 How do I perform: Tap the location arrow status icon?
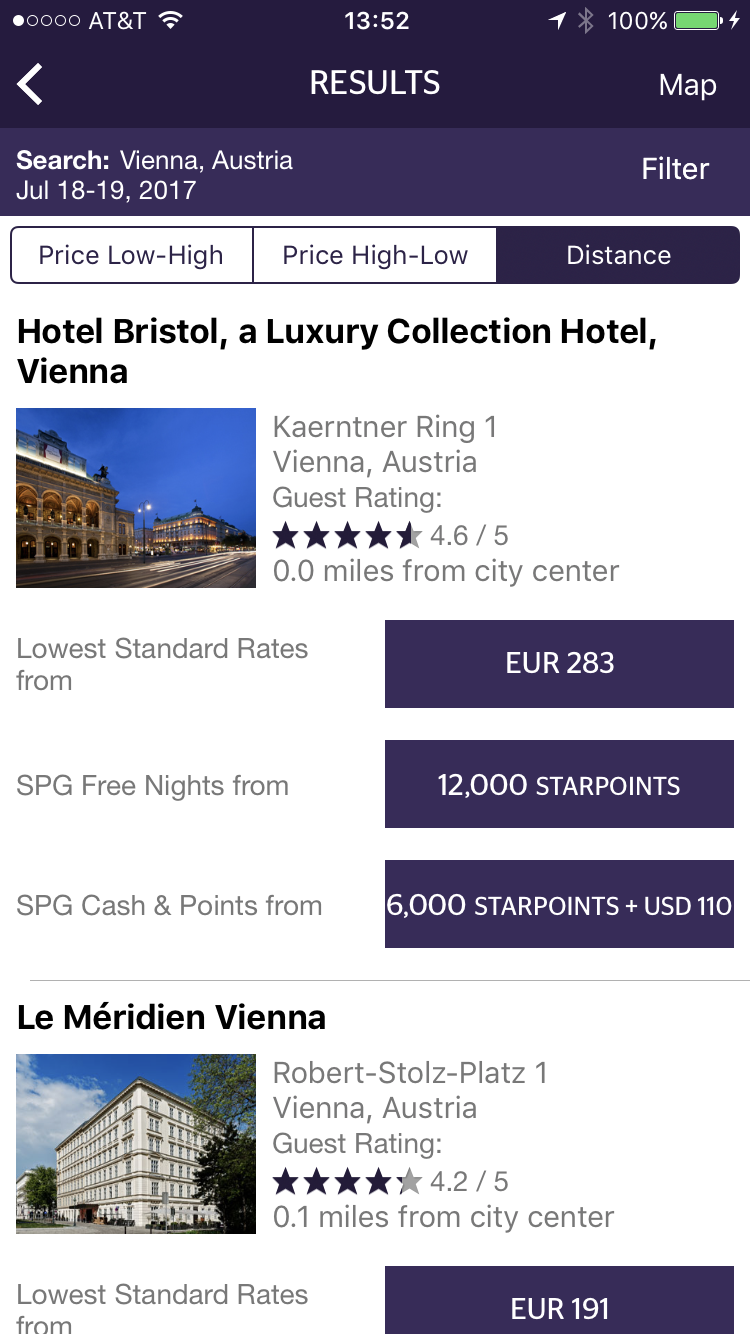(557, 20)
